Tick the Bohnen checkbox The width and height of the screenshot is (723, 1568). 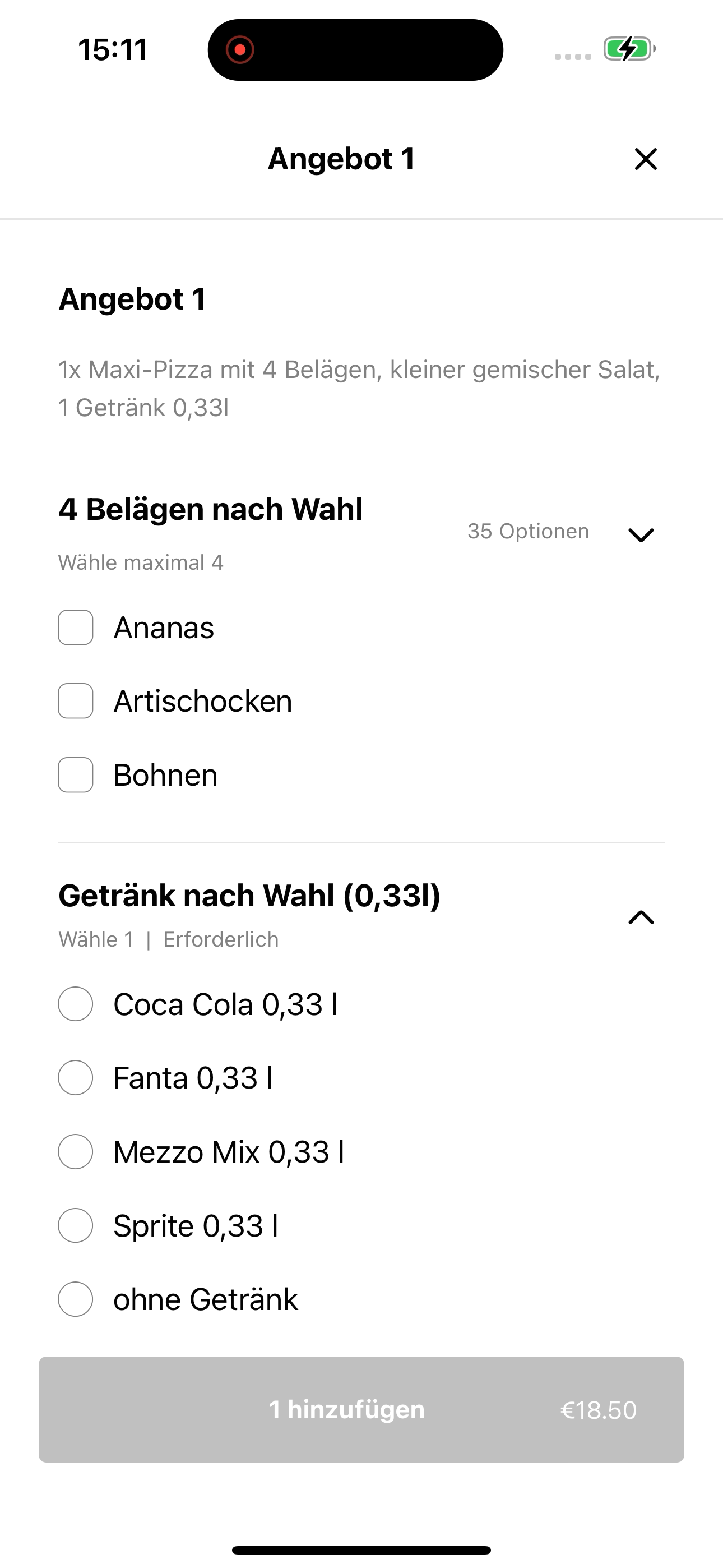(x=76, y=775)
